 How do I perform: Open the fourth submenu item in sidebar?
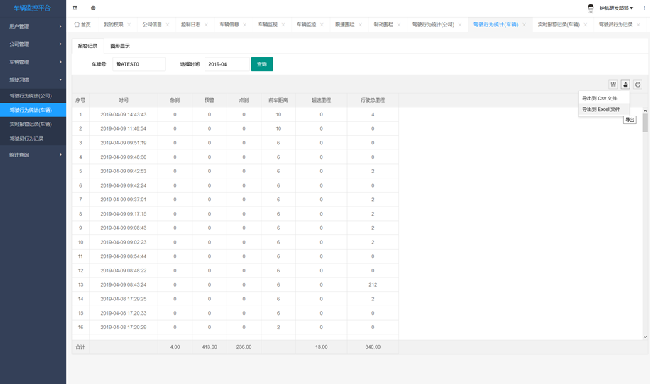click(33, 138)
